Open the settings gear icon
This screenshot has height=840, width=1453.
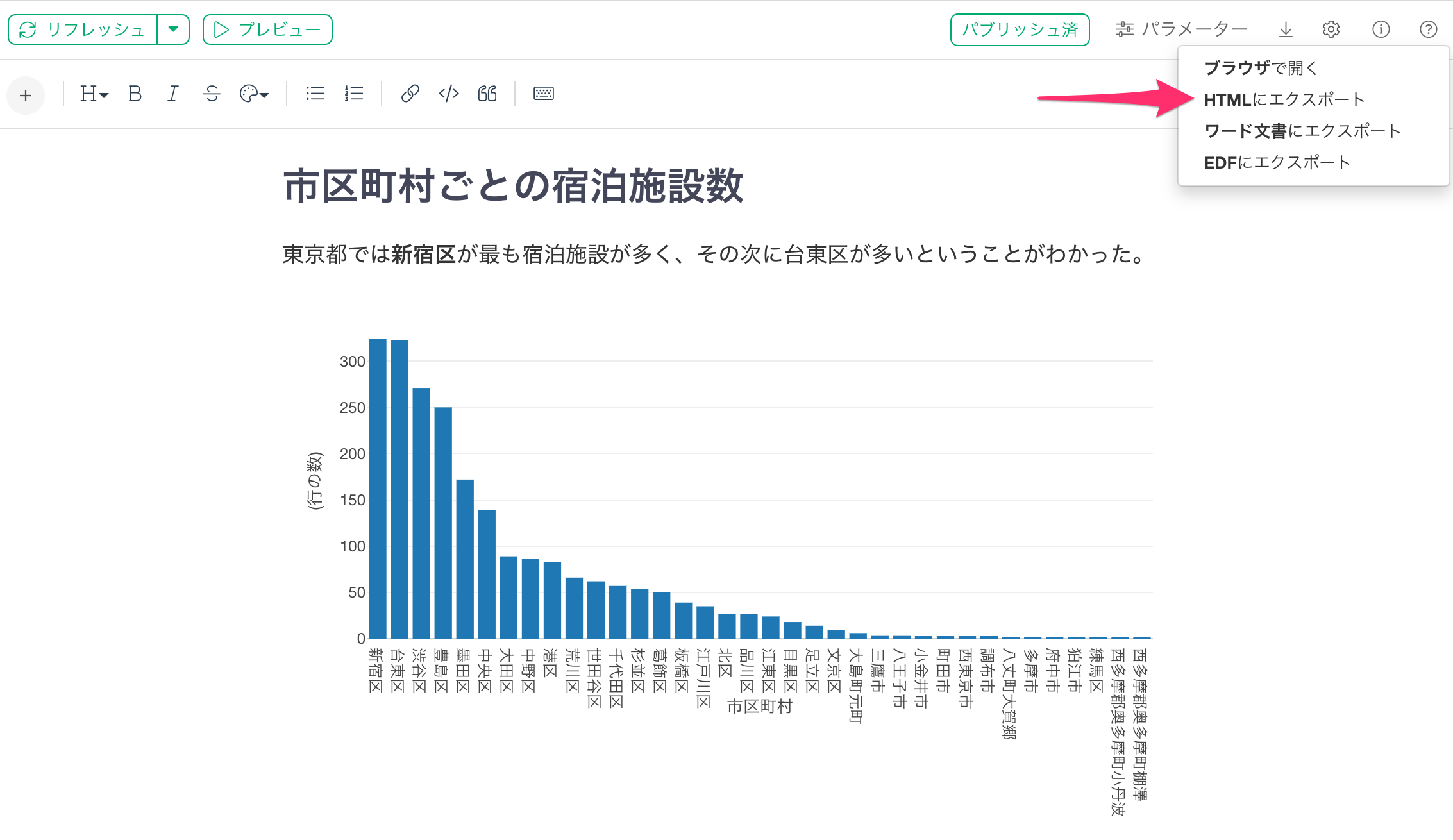[x=1331, y=29]
